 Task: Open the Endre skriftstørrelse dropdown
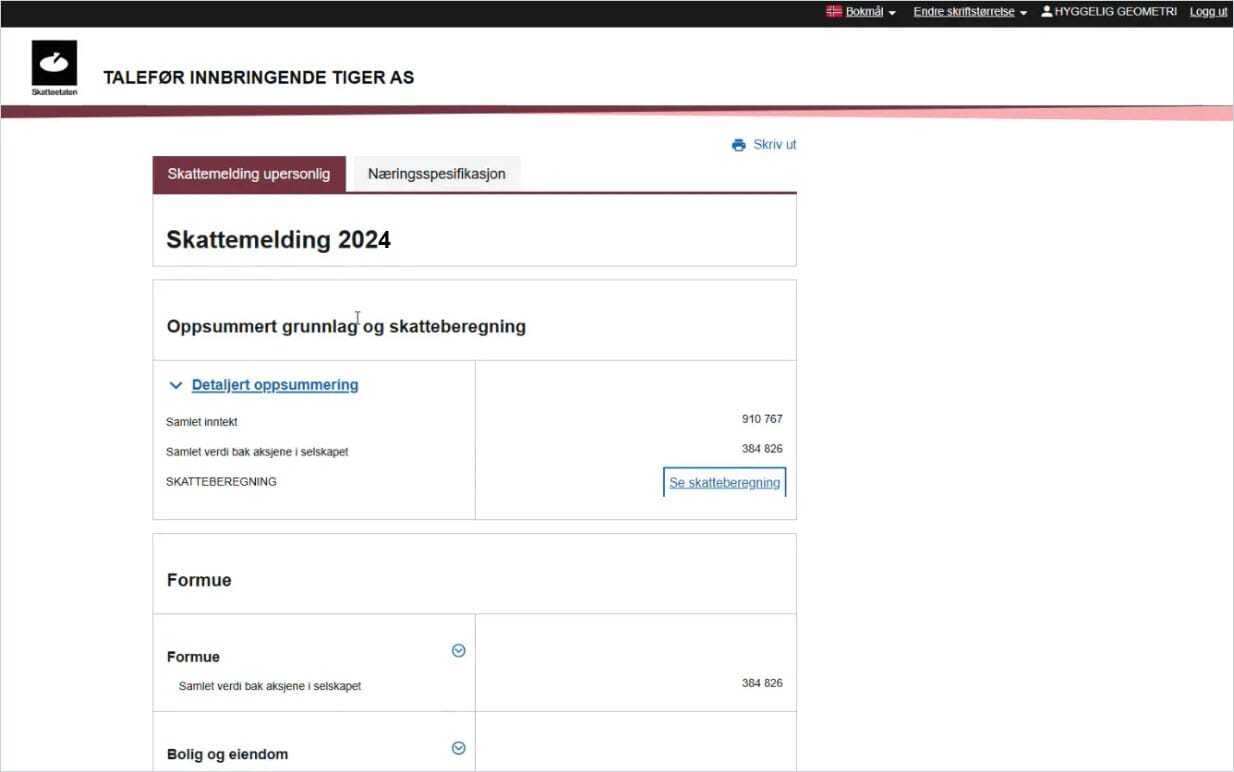[x=967, y=11]
